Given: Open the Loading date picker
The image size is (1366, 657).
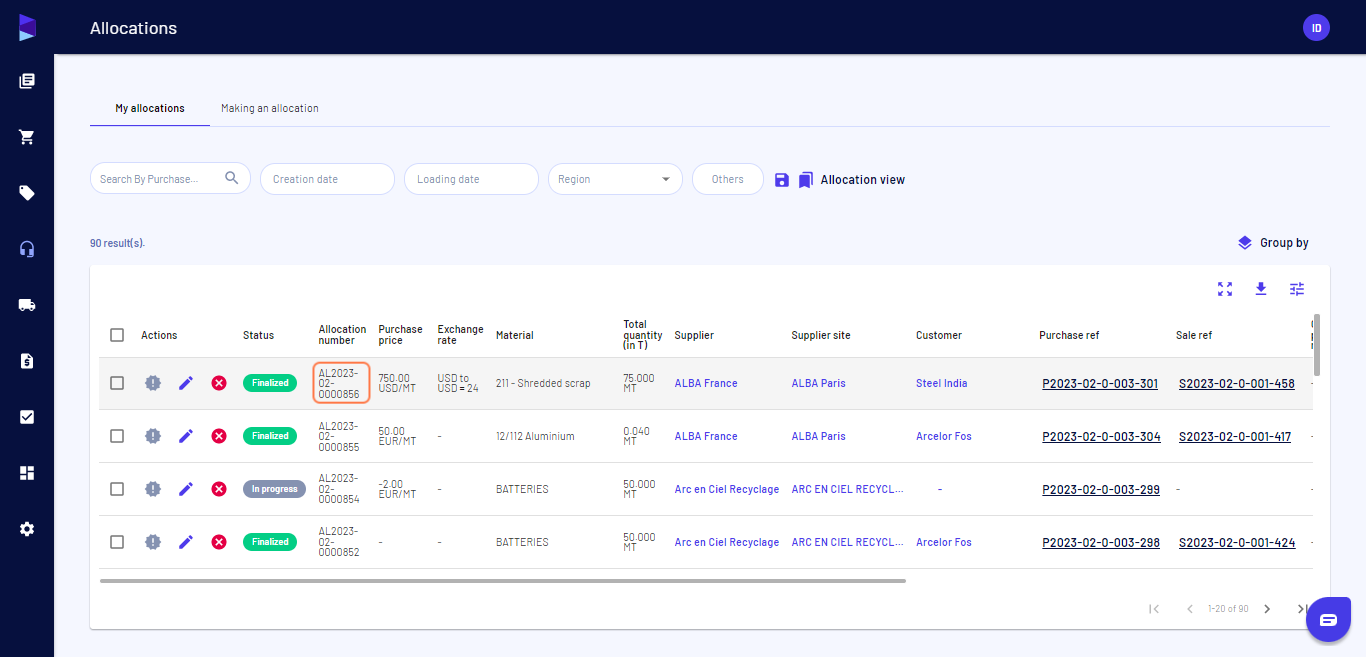Looking at the screenshot, I should (x=471, y=179).
